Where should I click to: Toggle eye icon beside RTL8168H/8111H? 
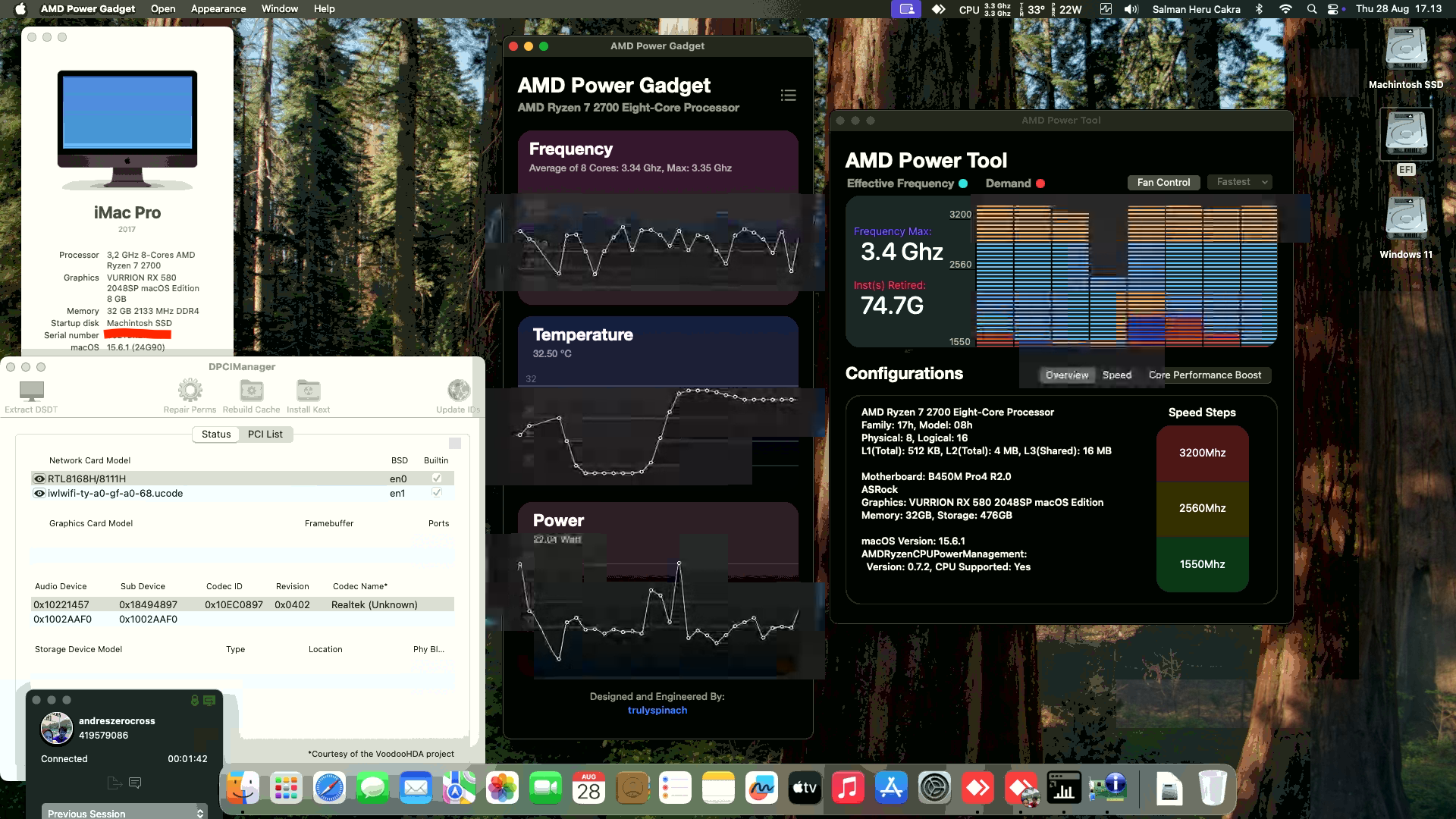(x=39, y=479)
